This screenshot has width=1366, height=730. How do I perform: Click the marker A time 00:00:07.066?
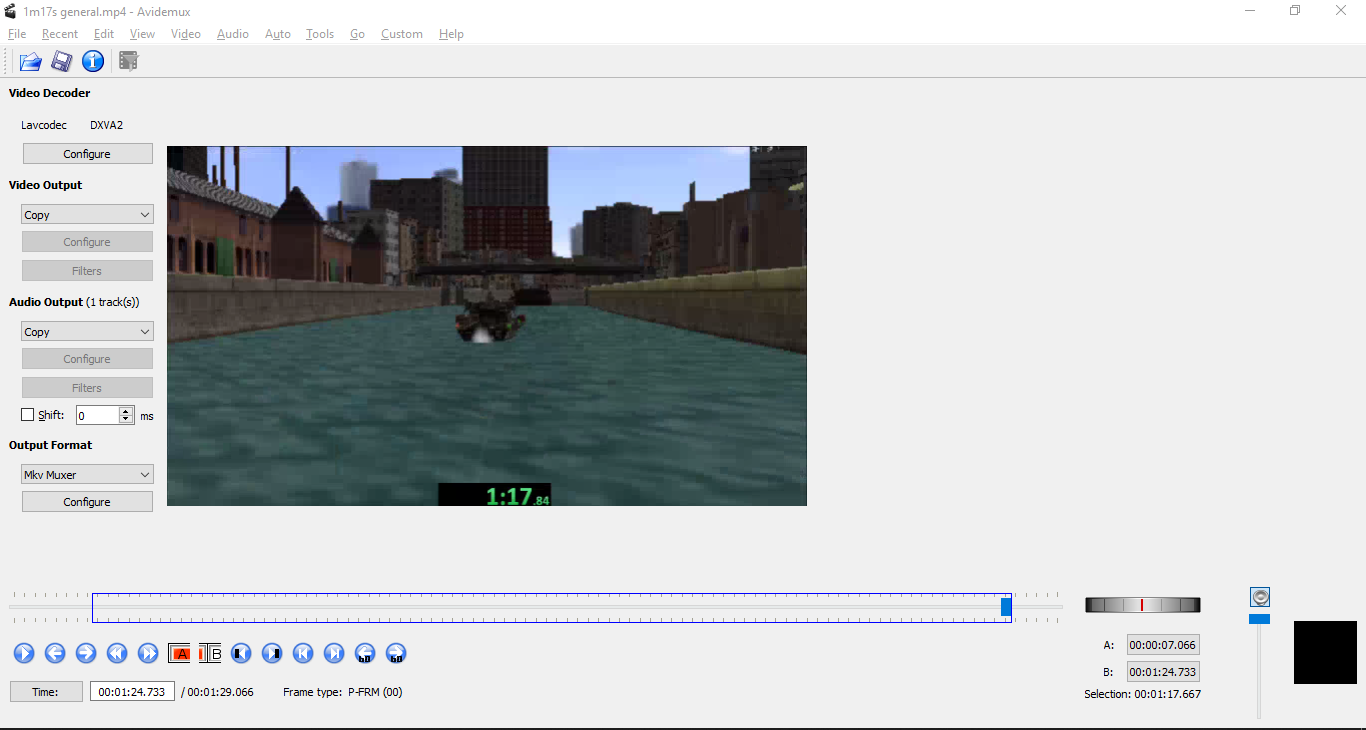click(1163, 645)
